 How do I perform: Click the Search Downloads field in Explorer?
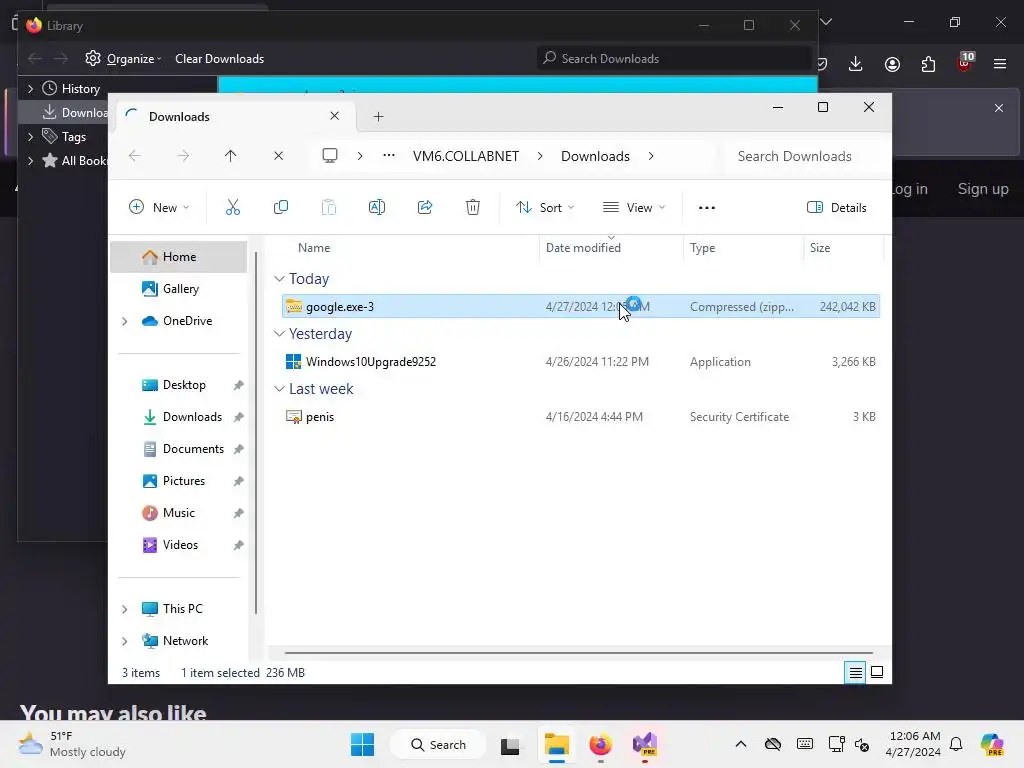click(x=805, y=156)
